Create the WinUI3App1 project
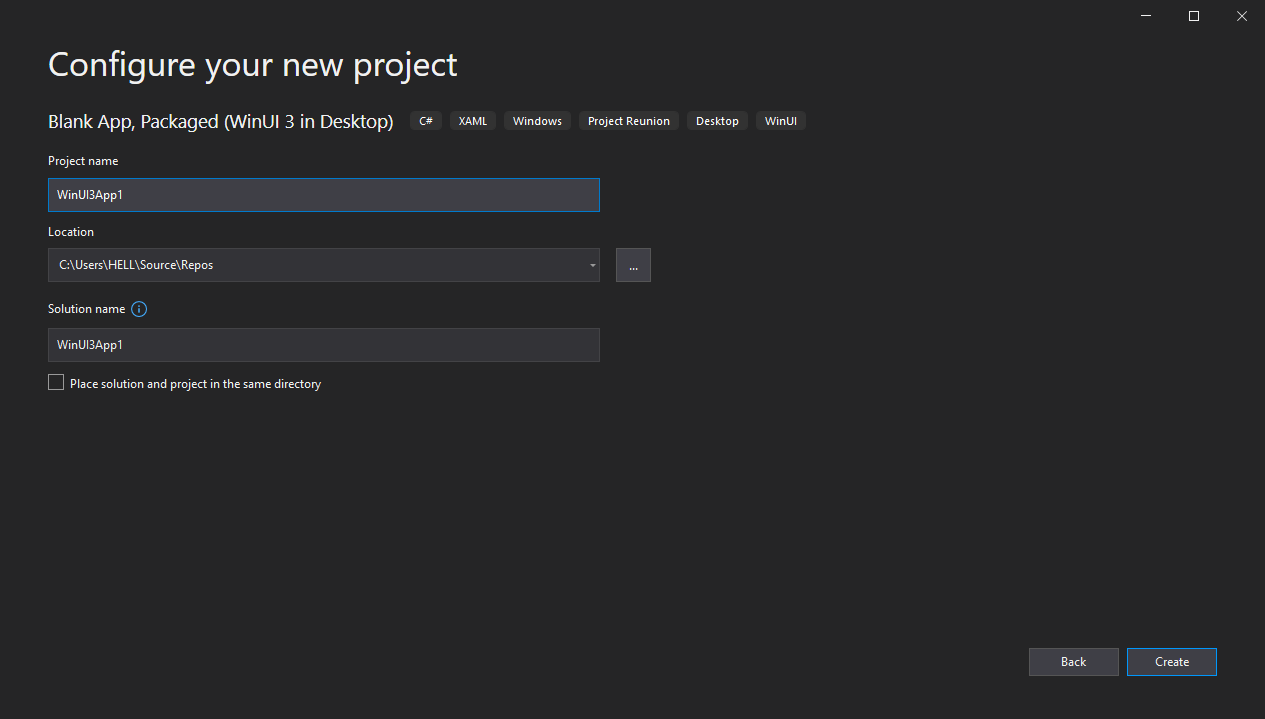 [1171, 661]
